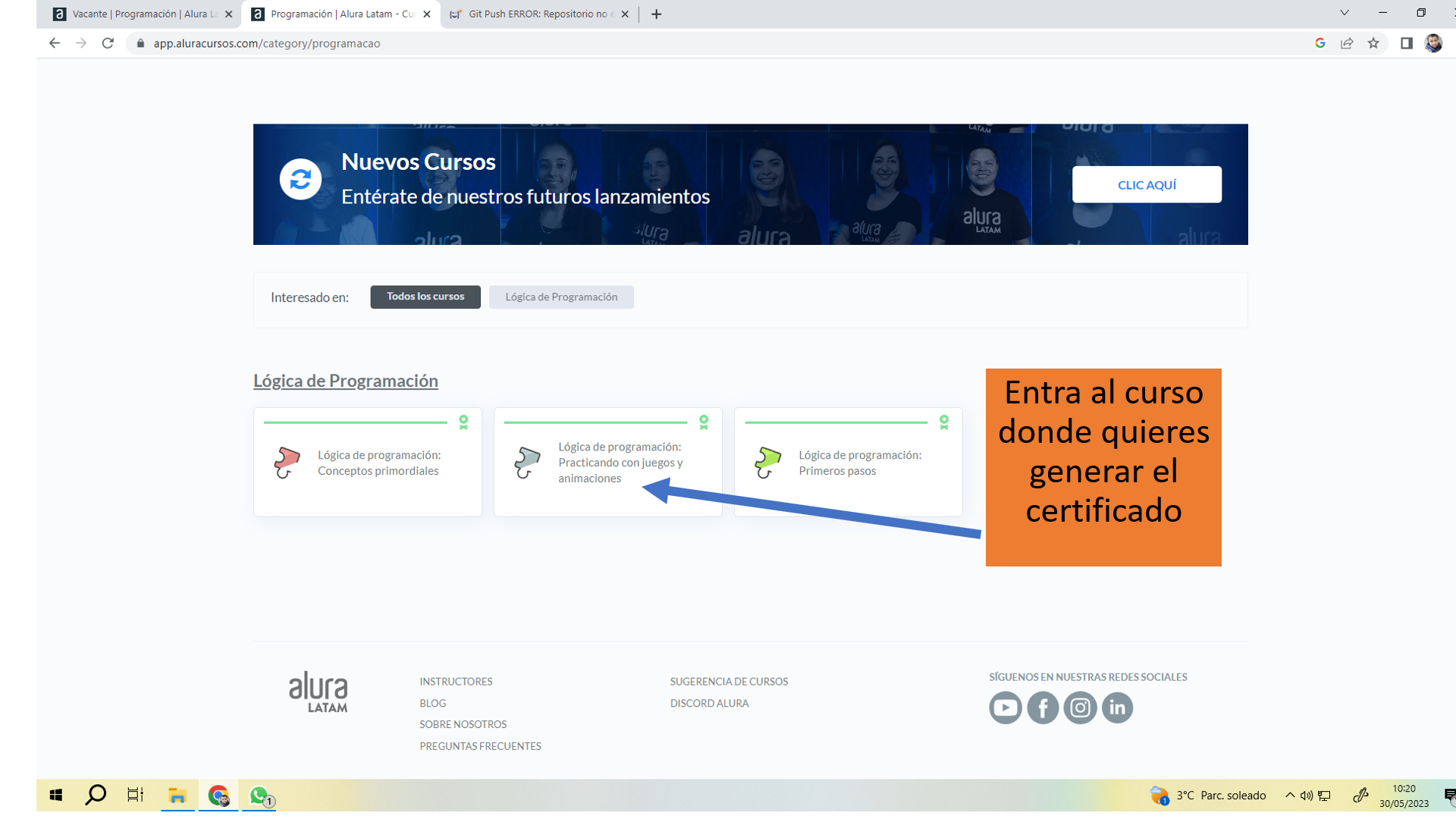1456x819 pixels.
Task: Click progress bar on Conceptos primordiales card
Action: pos(355,422)
